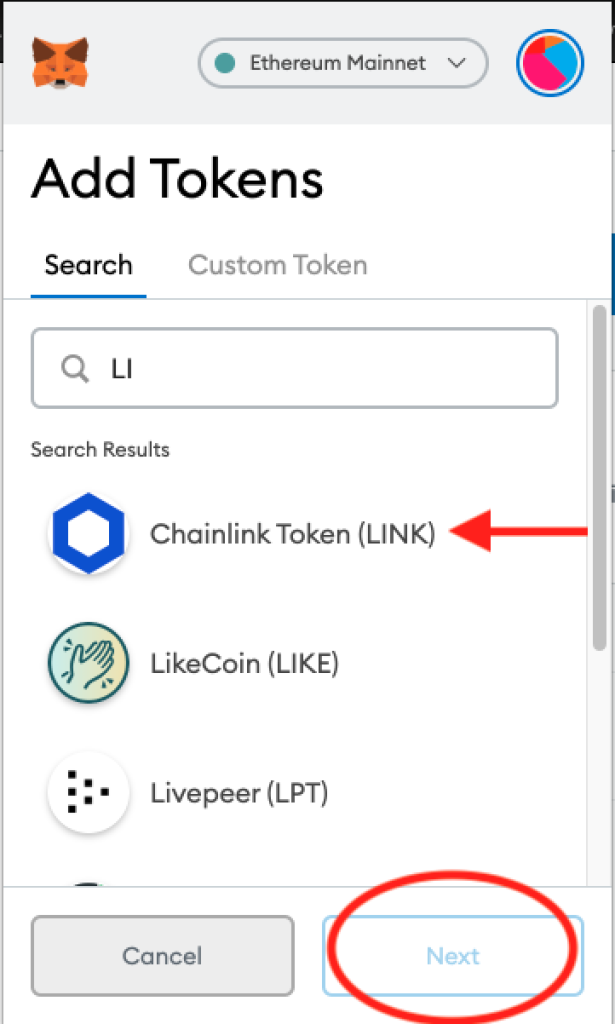The width and height of the screenshot is (615, 1024).
Task: Switch to the Search tab
Action: point(88,265)
